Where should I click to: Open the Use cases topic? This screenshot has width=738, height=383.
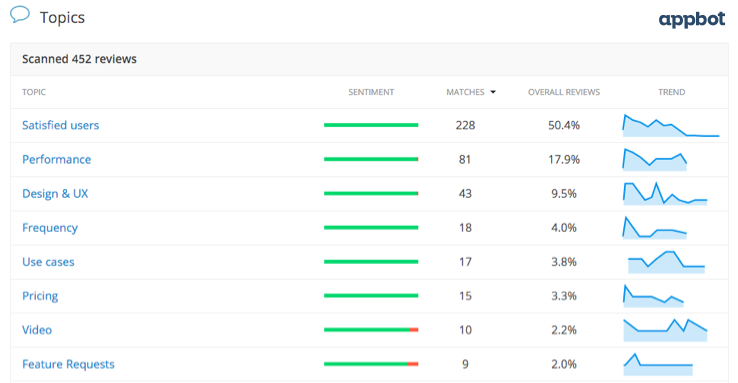pos(48,262)
